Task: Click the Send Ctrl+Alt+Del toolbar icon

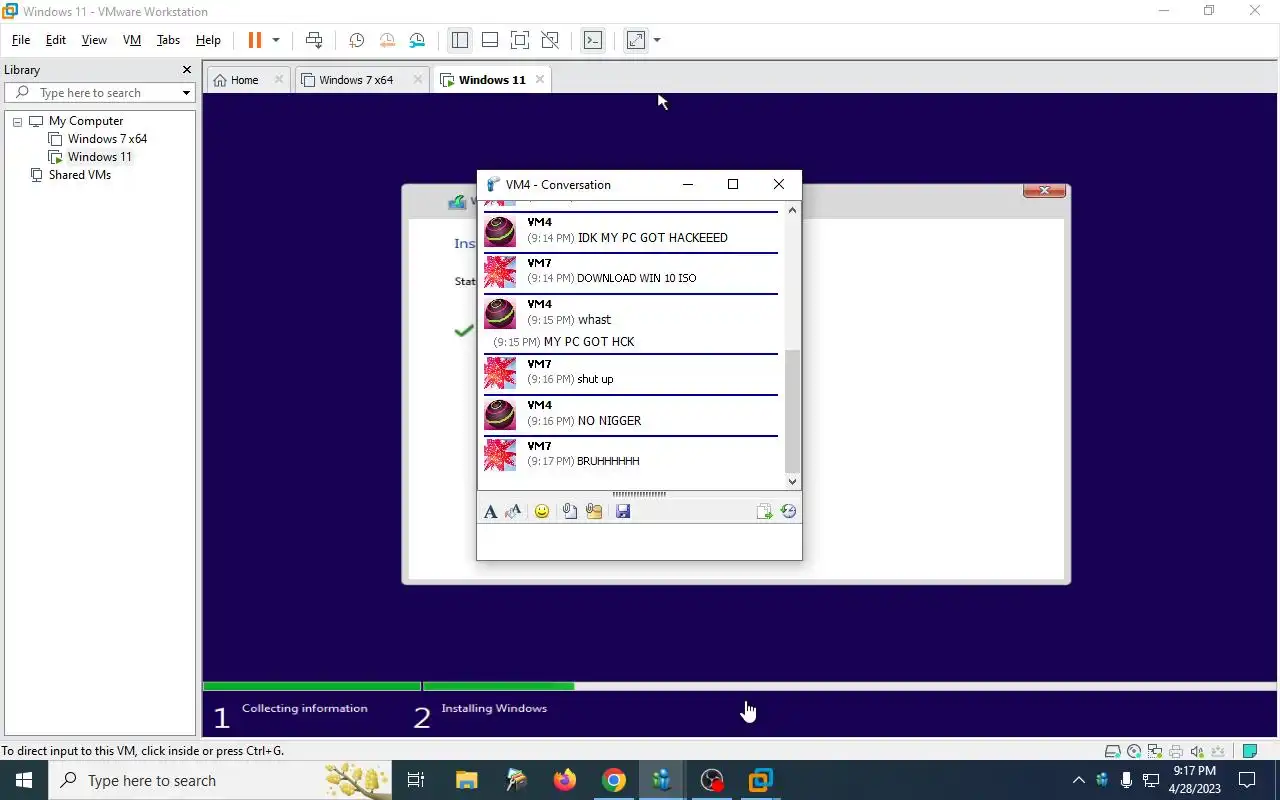Action: click(314, 40)
